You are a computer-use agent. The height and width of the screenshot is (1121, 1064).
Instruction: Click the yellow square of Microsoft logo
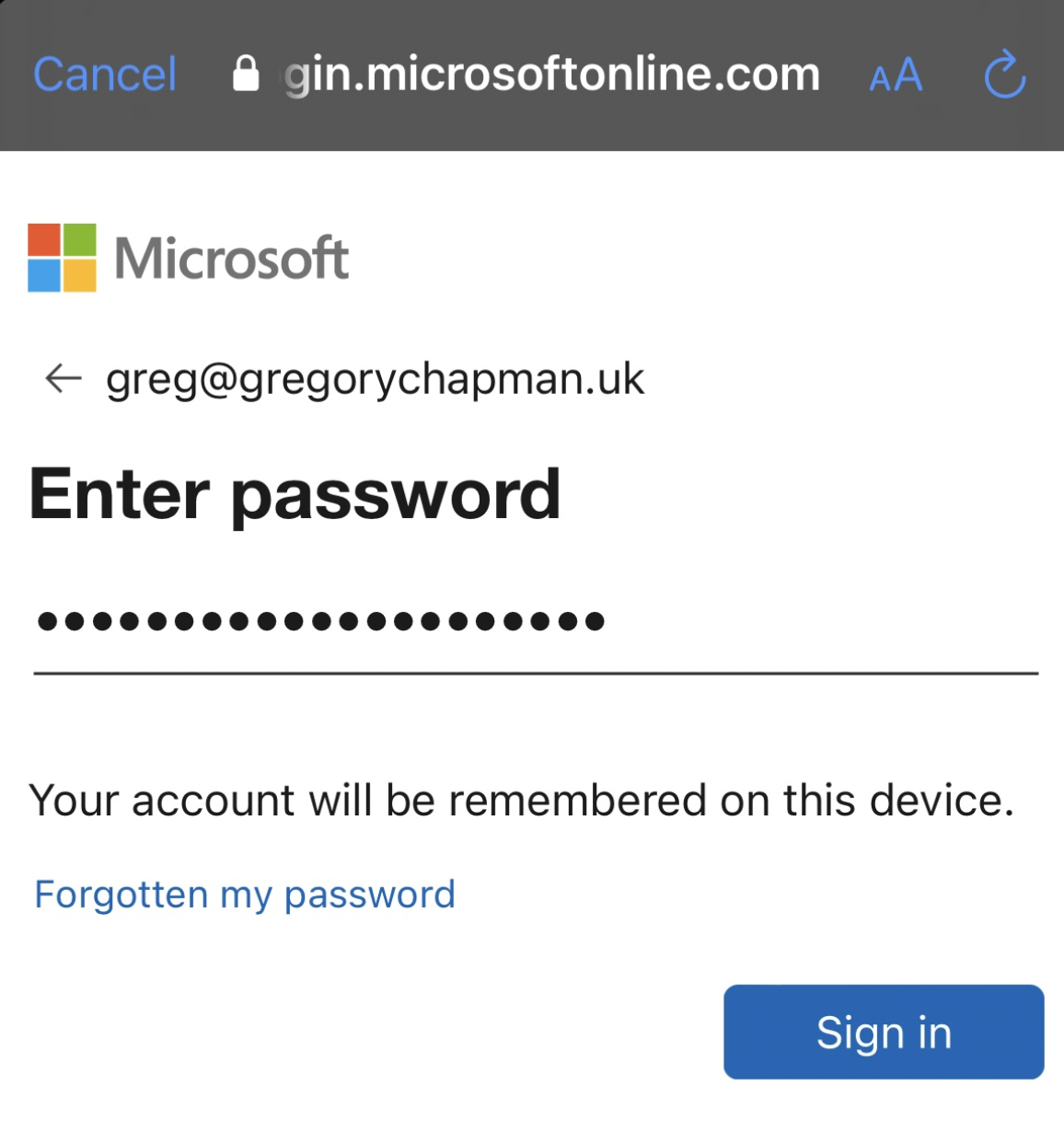click(80, 276)
